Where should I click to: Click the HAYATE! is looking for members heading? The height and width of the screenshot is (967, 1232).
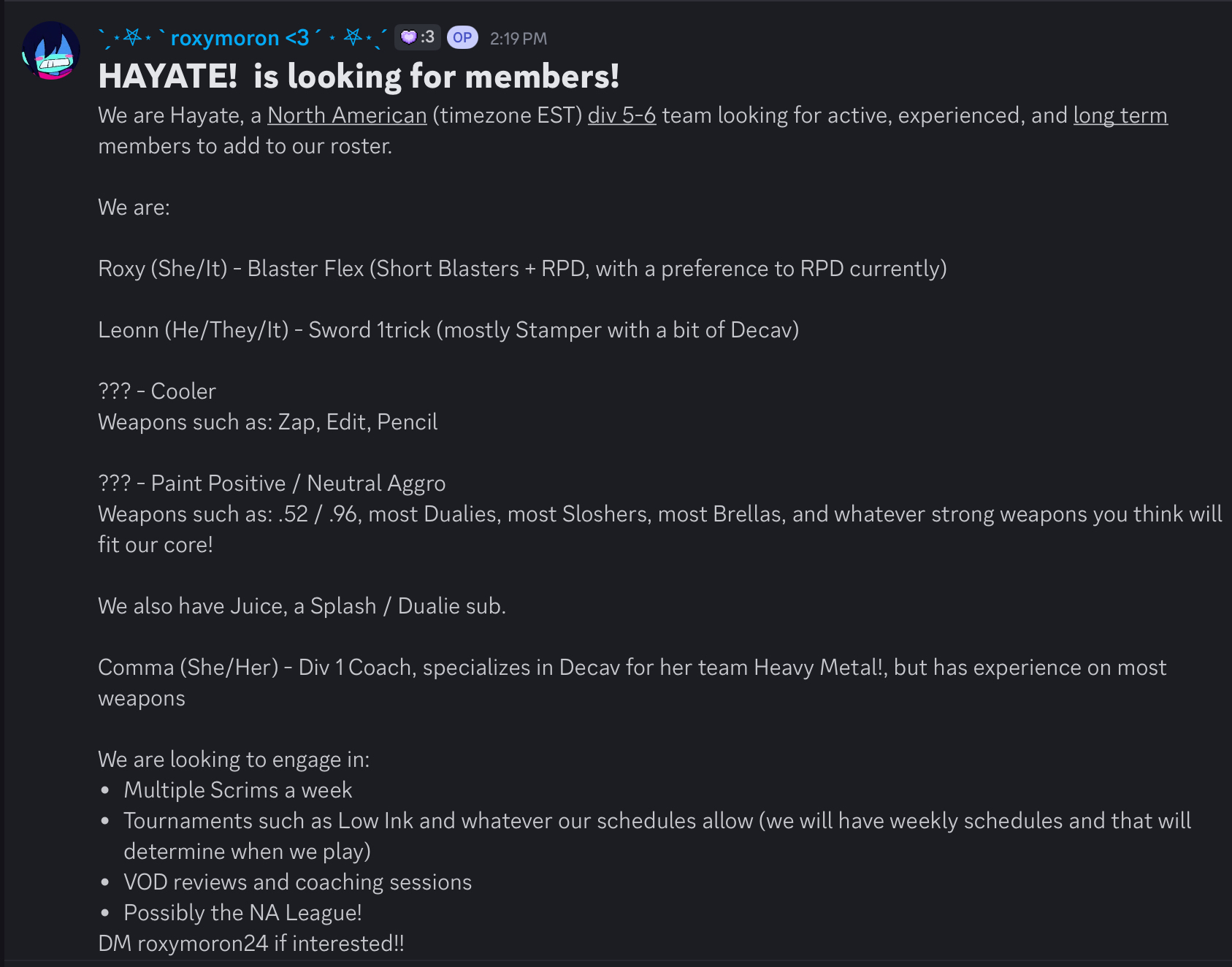tap(359, 77)
